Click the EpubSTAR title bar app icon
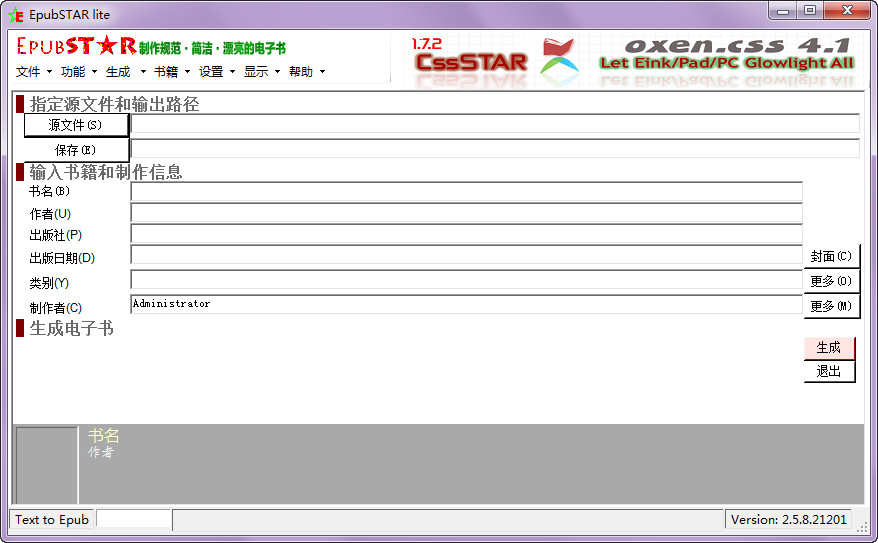Image resolution: width=878 pixels, height=543 pixels. (x=16, y=15)
